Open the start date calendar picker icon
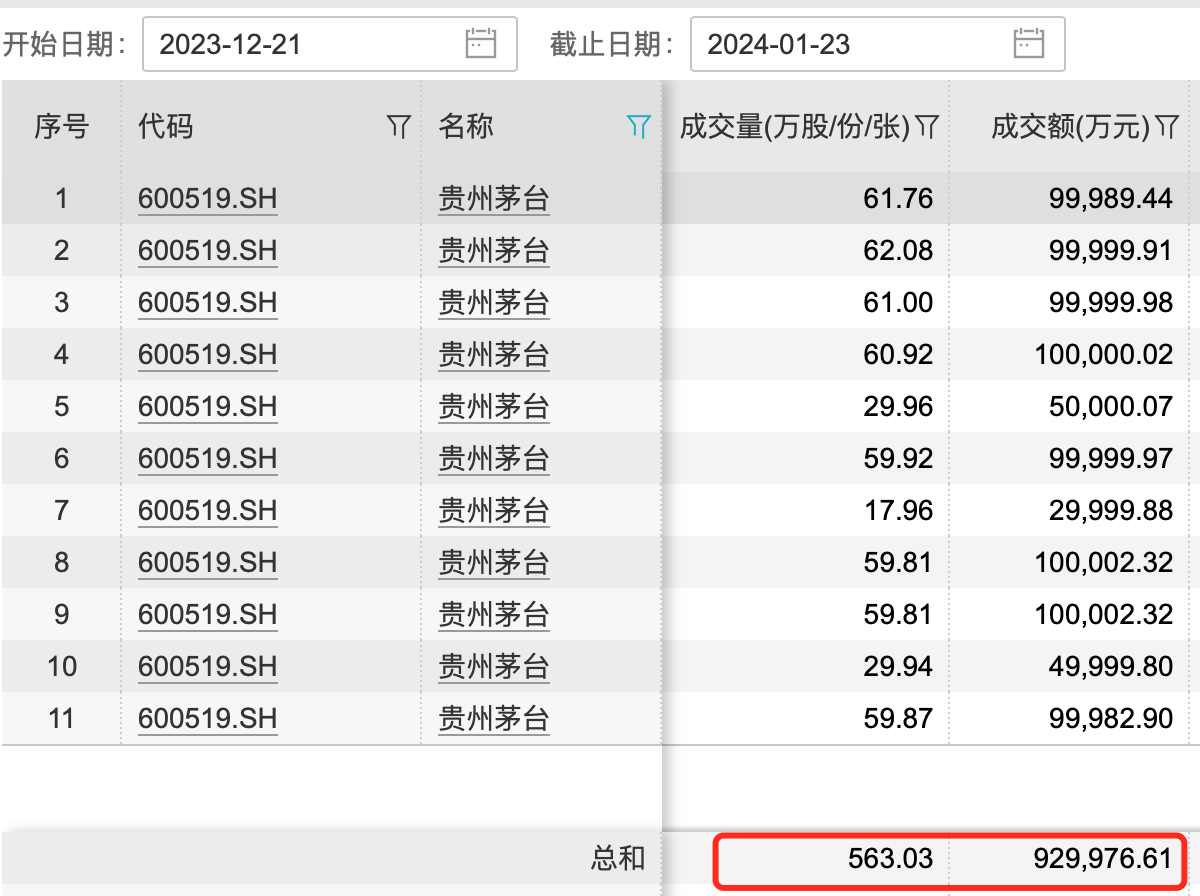The width and height of the screenshot is (1200, 896). click(x=481, y=44)
